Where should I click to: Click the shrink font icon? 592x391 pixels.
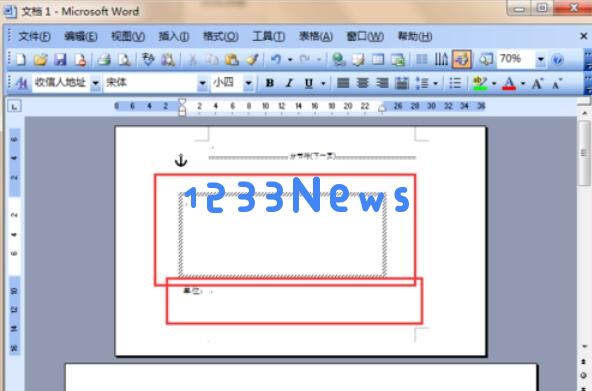[x=557, y=83]
